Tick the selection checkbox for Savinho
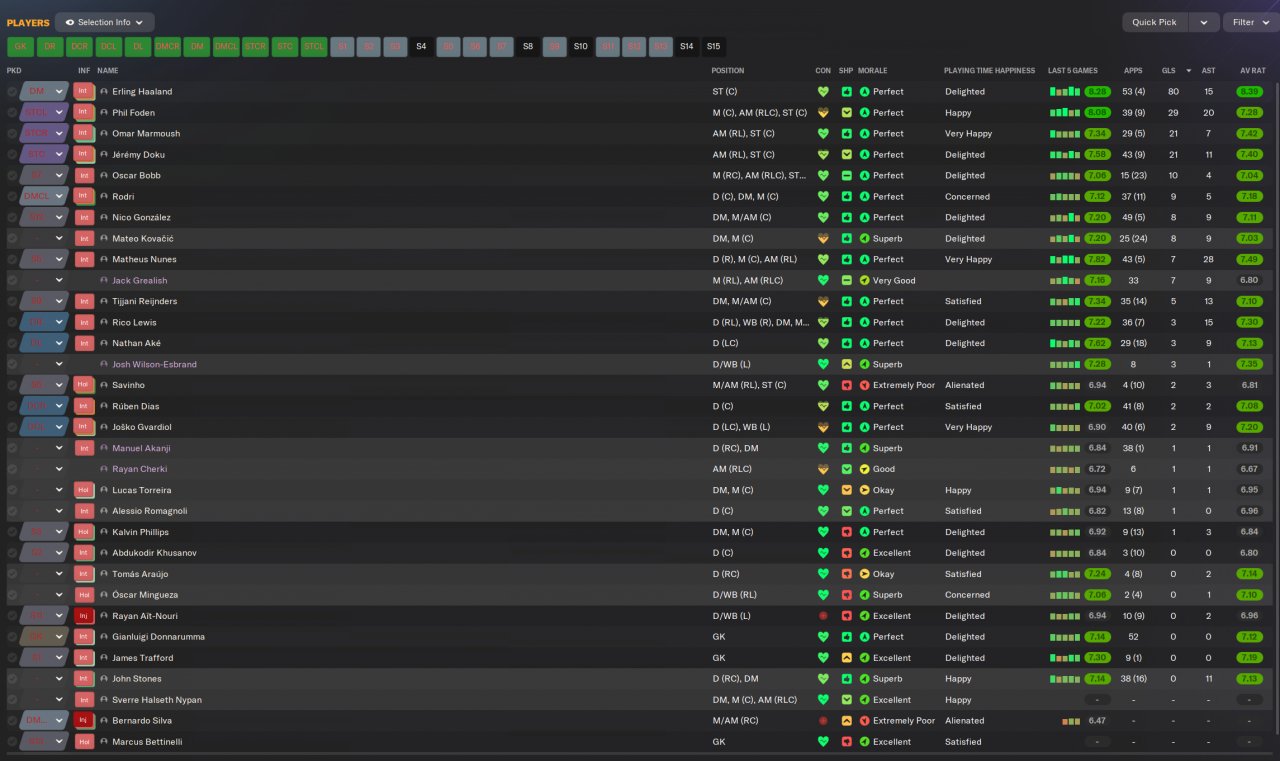 [12, 385]
